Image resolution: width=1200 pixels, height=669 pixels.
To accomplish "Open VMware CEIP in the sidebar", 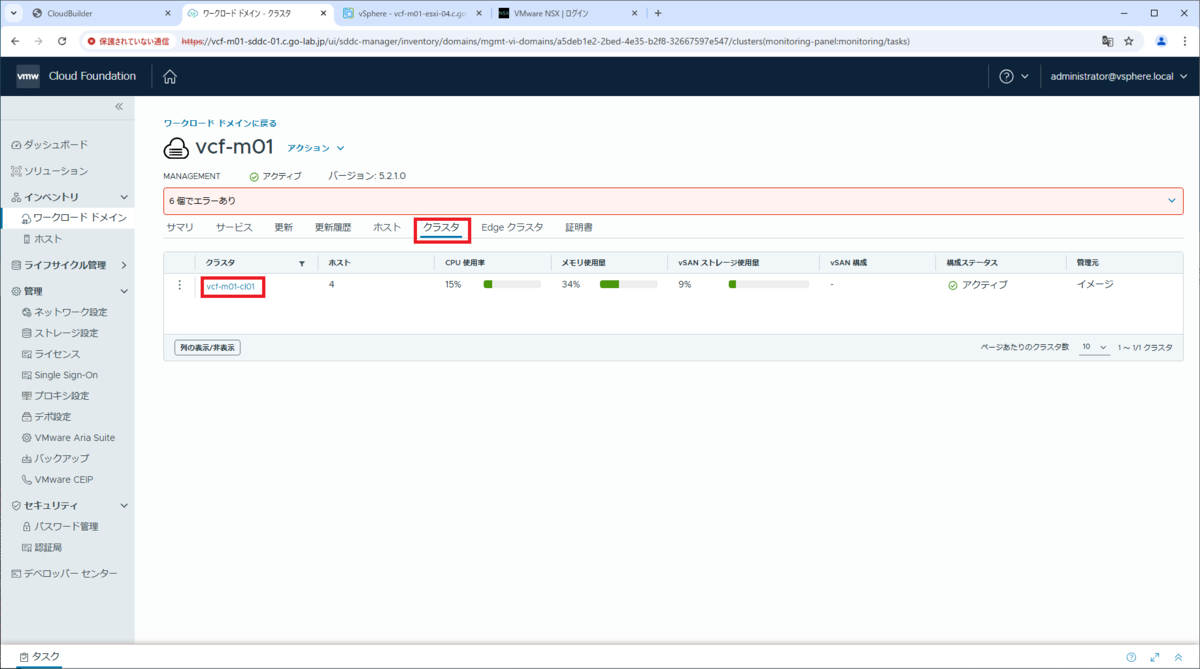I will pos(58,479).
